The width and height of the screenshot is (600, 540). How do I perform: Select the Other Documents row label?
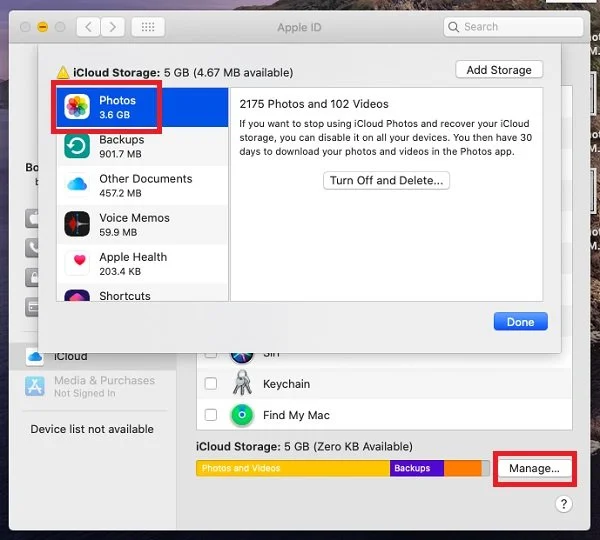[145, 179]
